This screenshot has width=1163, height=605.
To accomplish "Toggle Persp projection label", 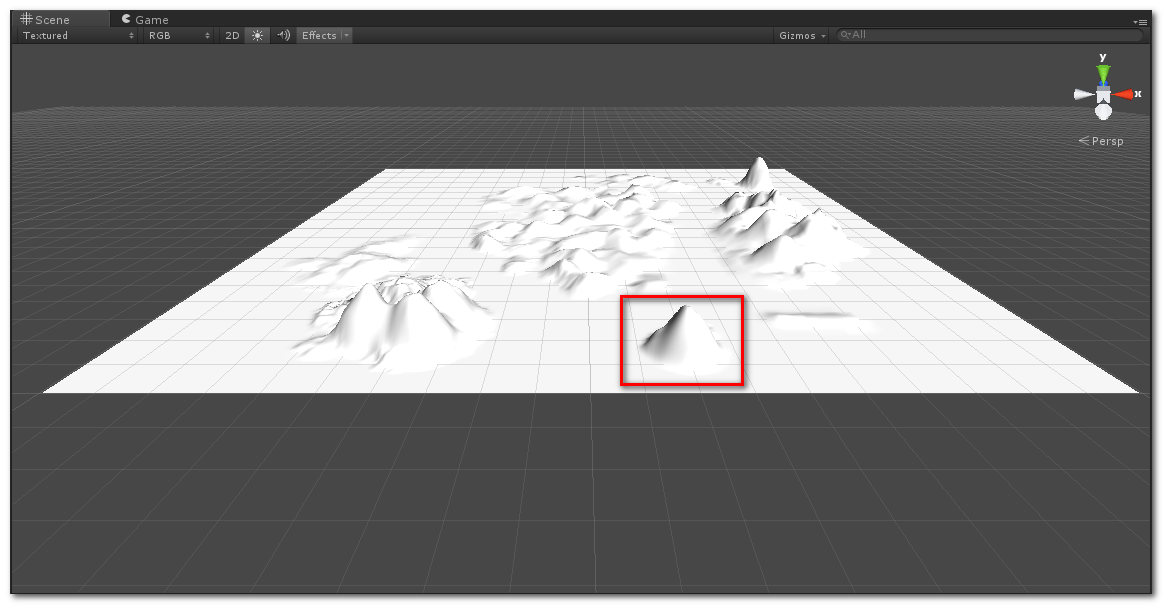I will click(x=1101, y=141).
